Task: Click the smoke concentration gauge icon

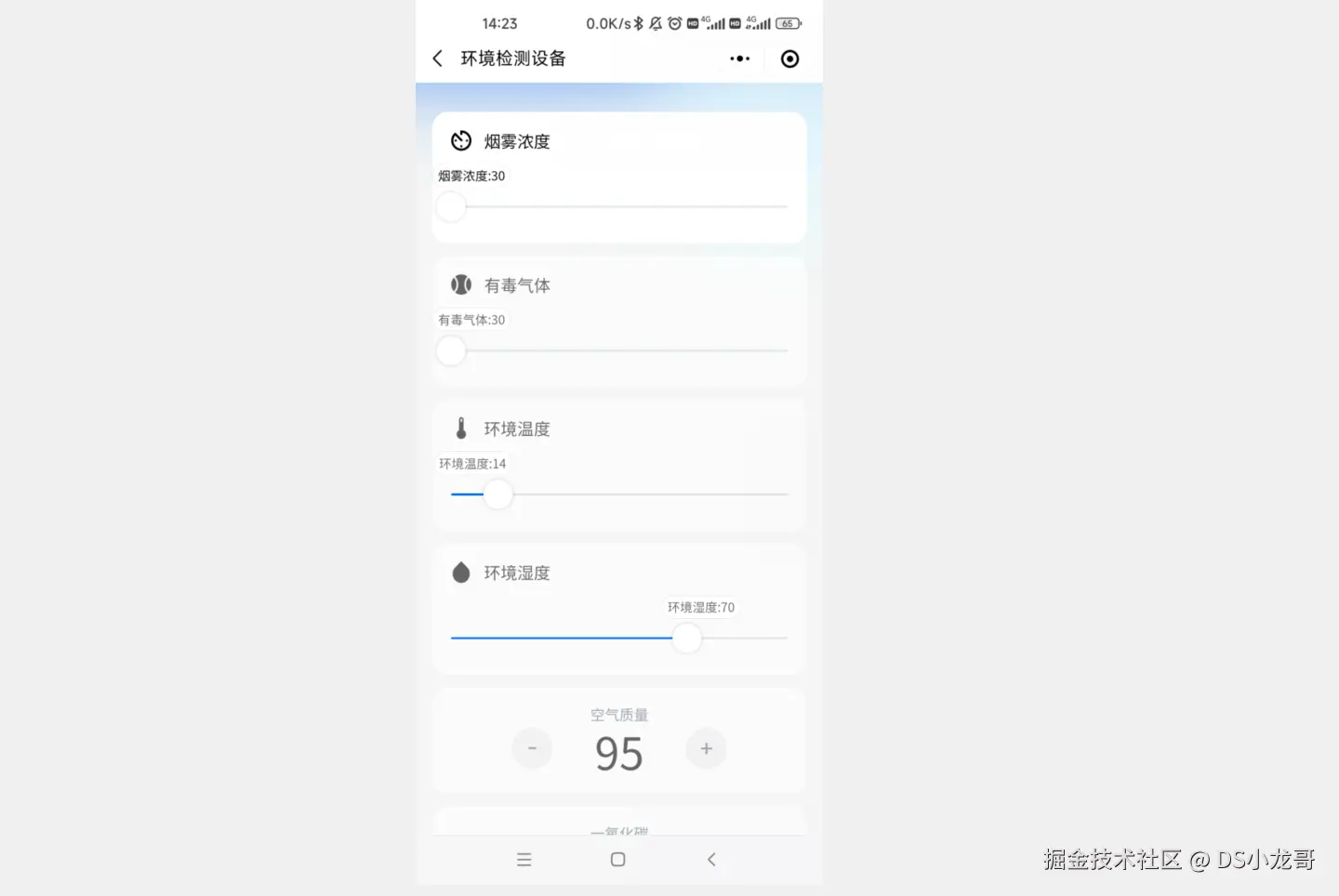Action: click(461, 141)
